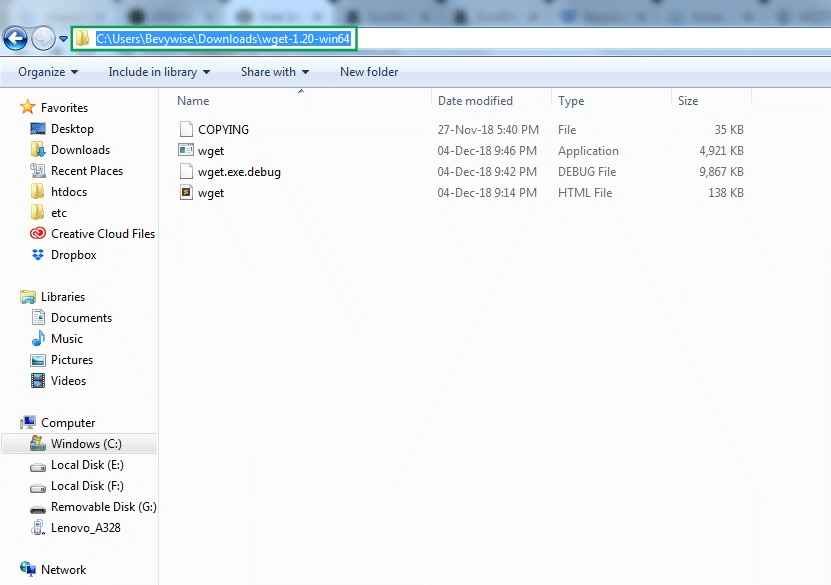Click the Favorites star icon

28,107
